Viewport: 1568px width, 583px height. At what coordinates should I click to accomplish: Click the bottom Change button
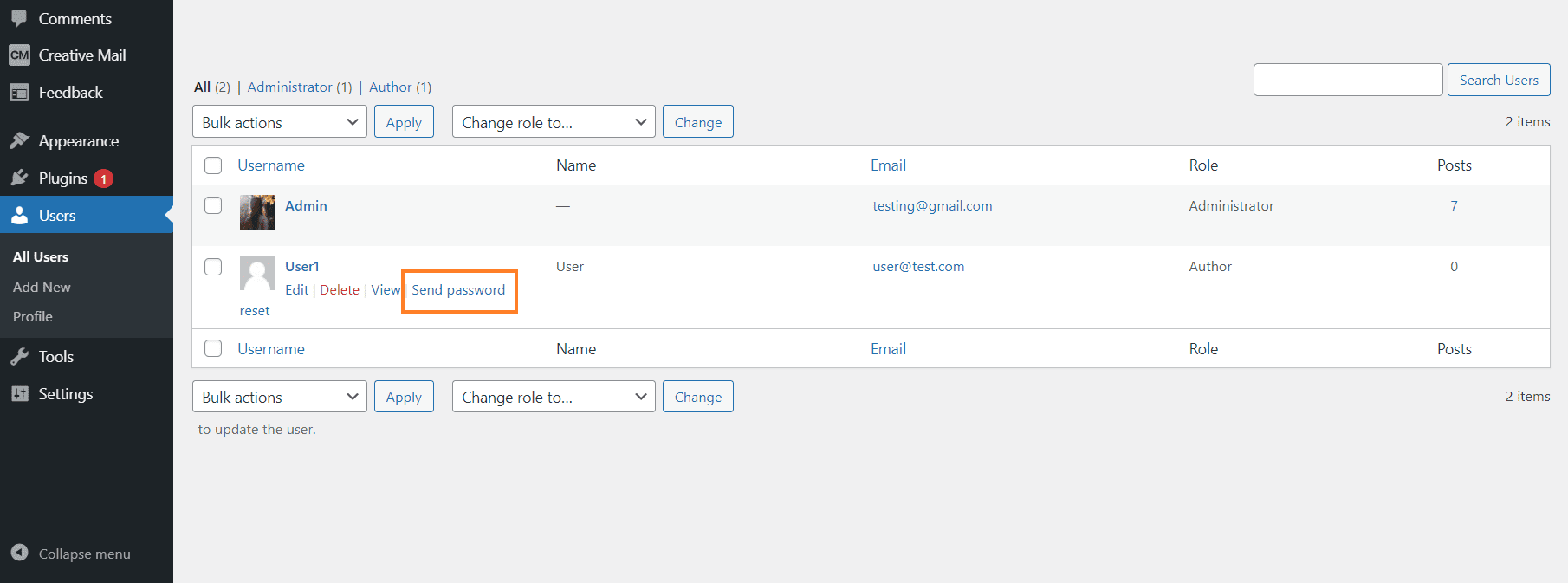[698, 397]
